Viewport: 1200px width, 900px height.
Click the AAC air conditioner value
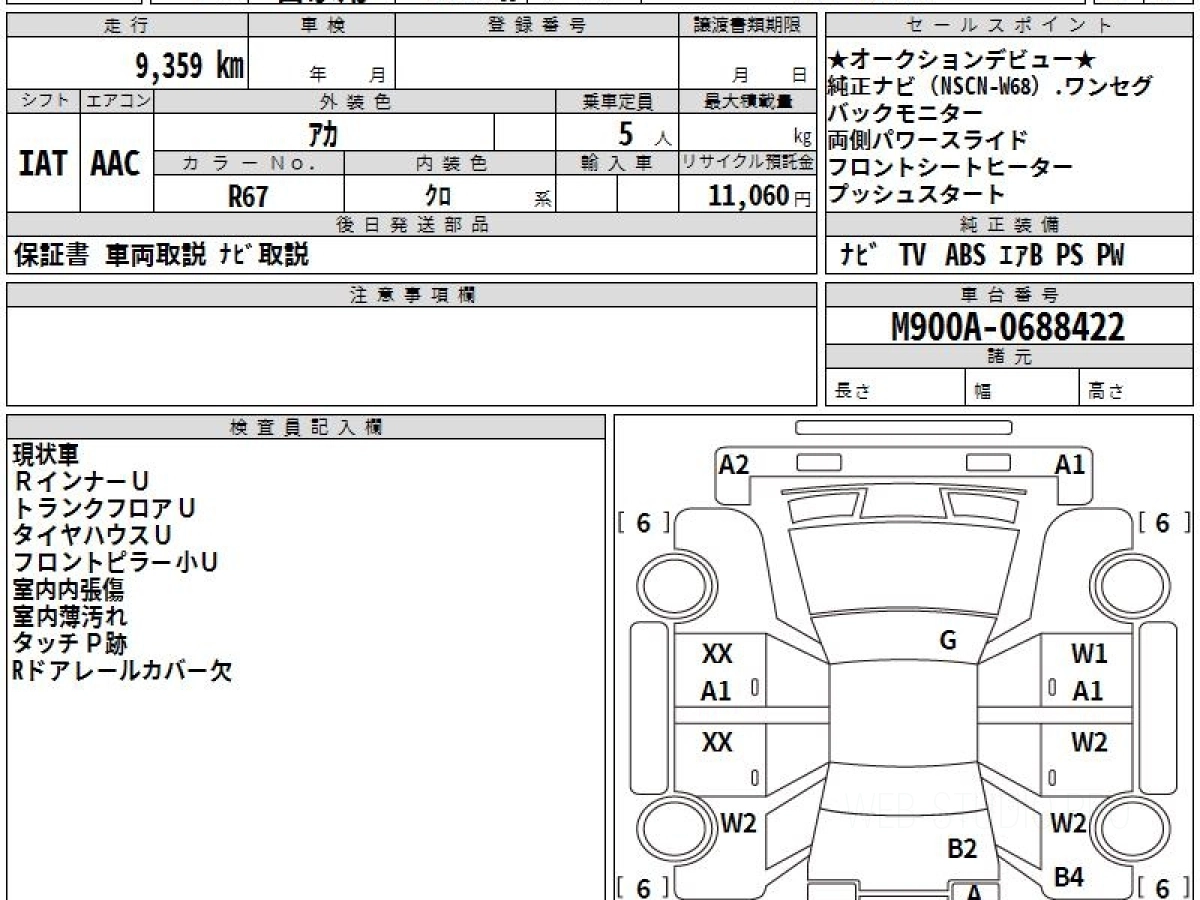(x=116, y=163)
